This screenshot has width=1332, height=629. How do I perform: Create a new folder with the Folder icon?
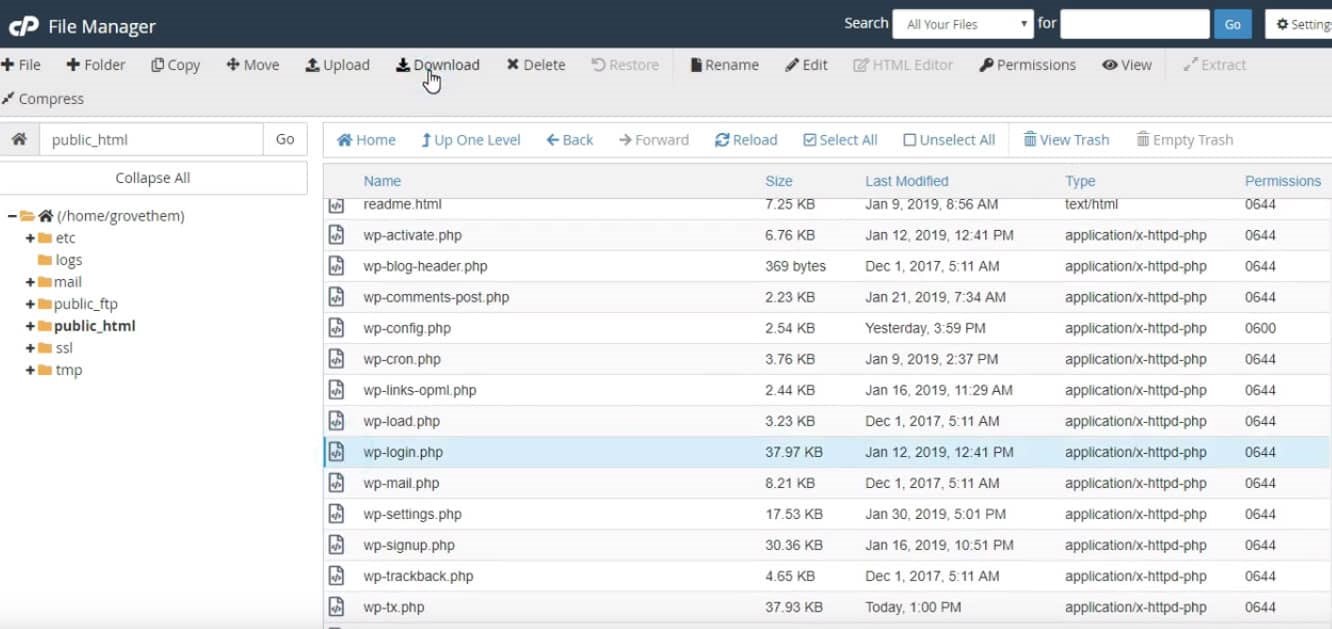point(96,64)
